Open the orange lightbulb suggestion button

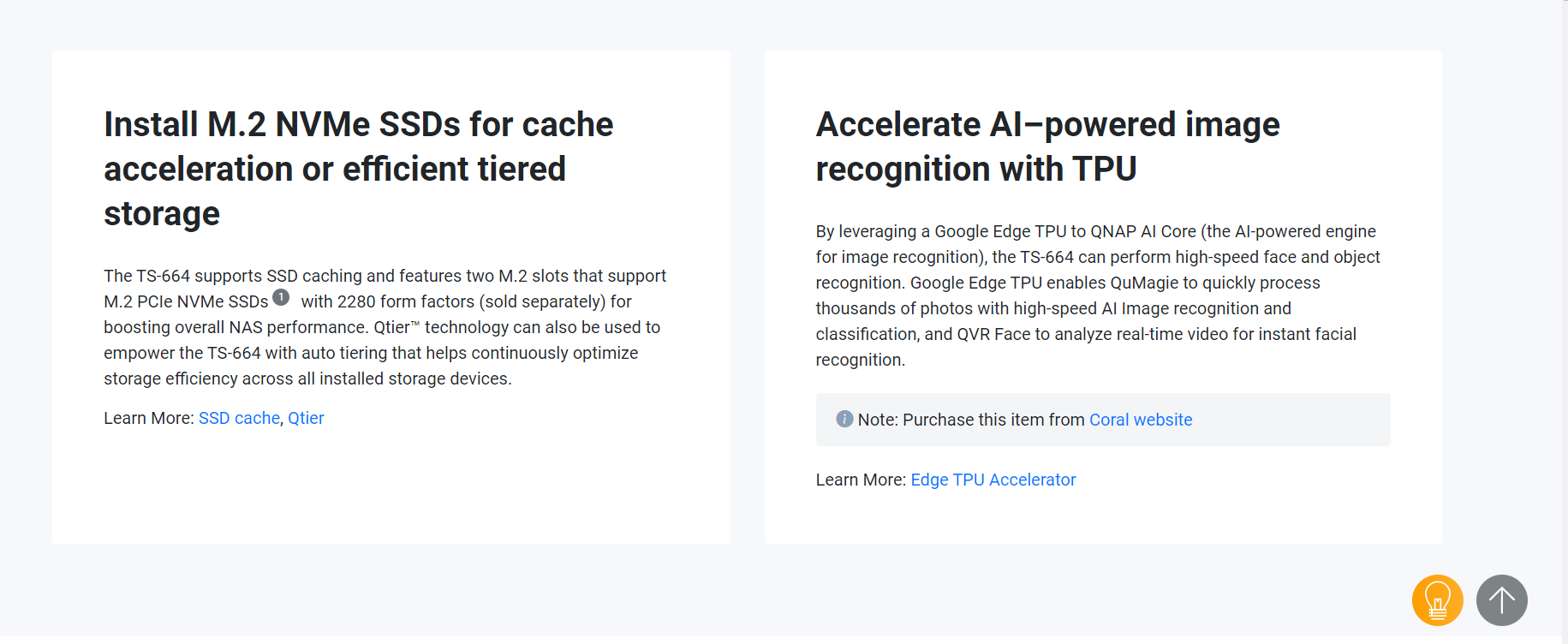pos(1437,600)
